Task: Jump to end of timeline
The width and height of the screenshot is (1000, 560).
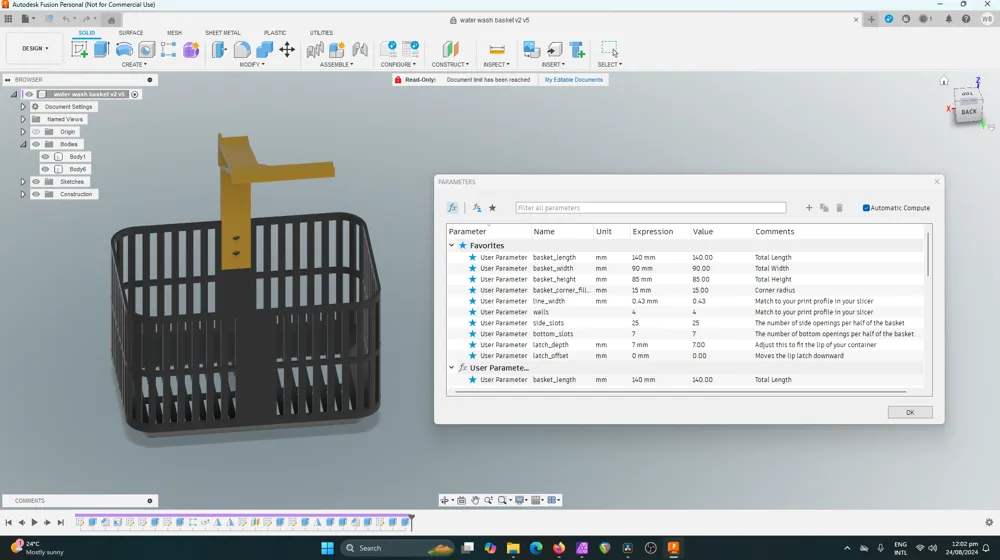Action: (x=61, y=522)
